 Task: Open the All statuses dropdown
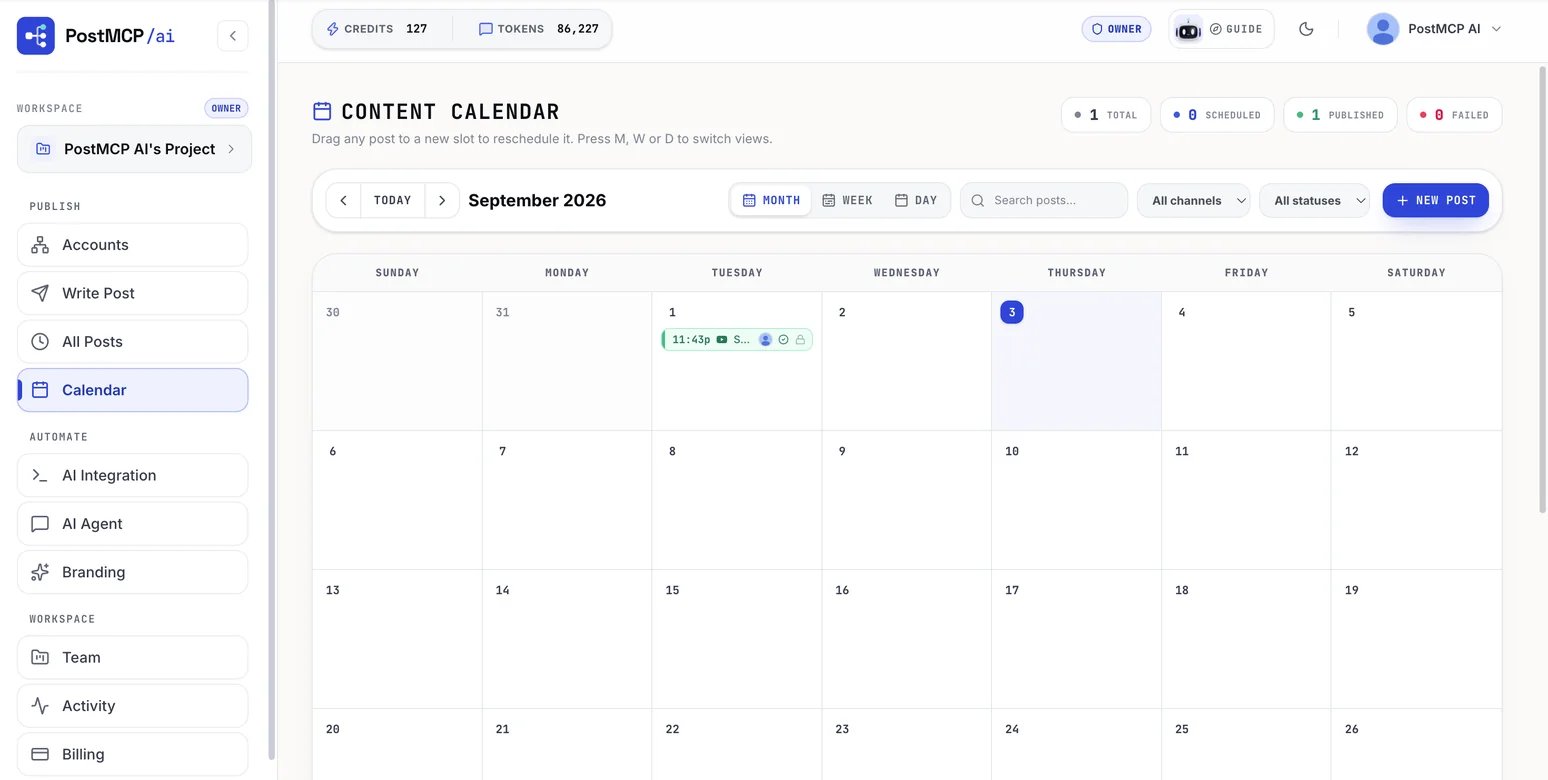tap(1314, 200)
